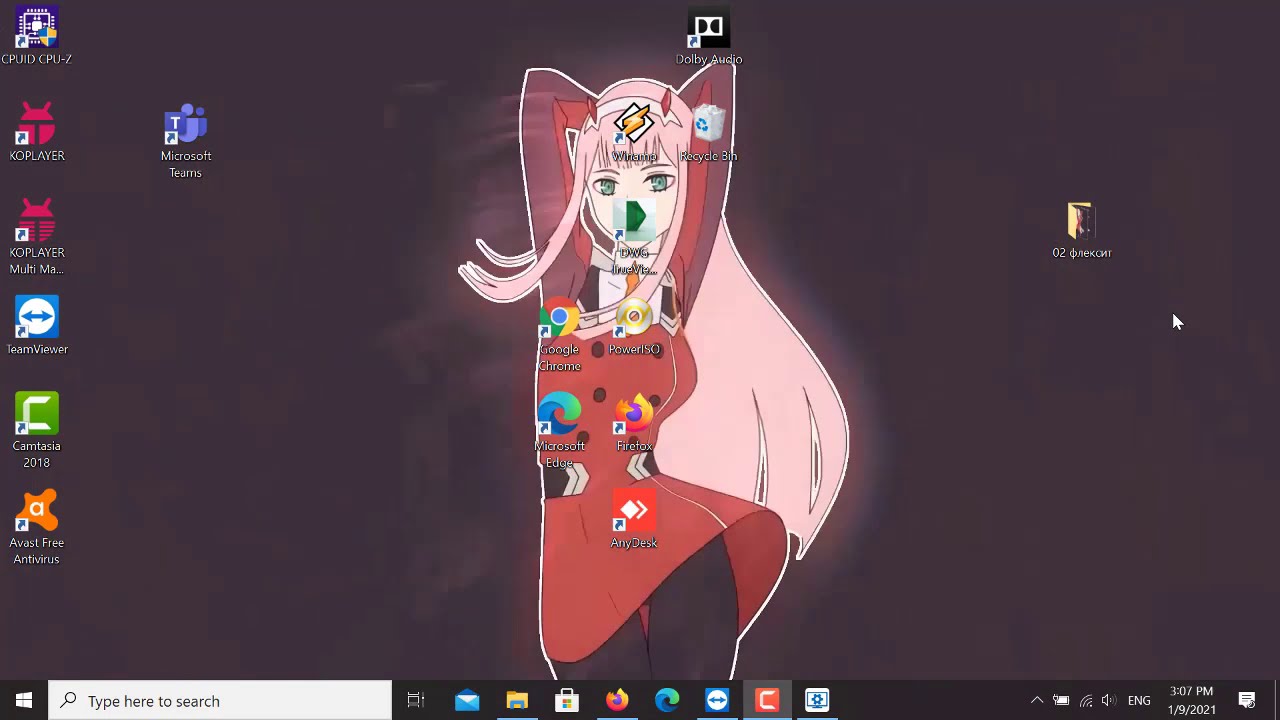Open Task View from the taskbar
Image resolution: width=1280 pixels, height=720 pixels.
pos(416,700)
